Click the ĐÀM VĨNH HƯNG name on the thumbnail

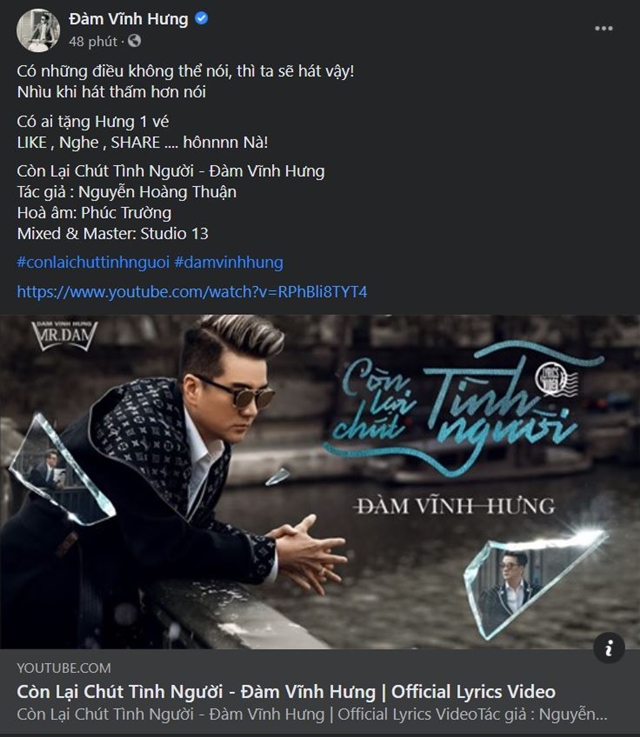coord(456,506)
